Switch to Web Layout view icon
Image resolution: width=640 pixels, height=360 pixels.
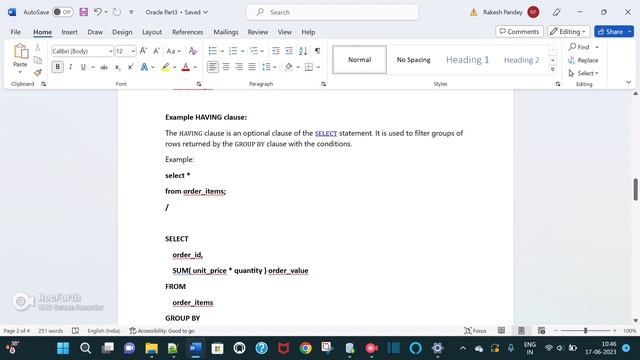[x=541, y=331]
